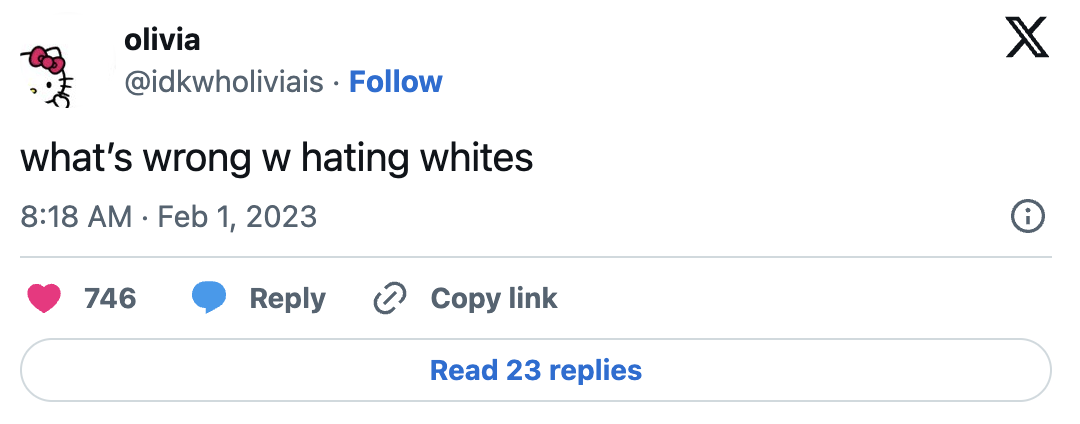The image size is (1080, 424).
Task: Click the X logo
Action: tap(1026, 40)
